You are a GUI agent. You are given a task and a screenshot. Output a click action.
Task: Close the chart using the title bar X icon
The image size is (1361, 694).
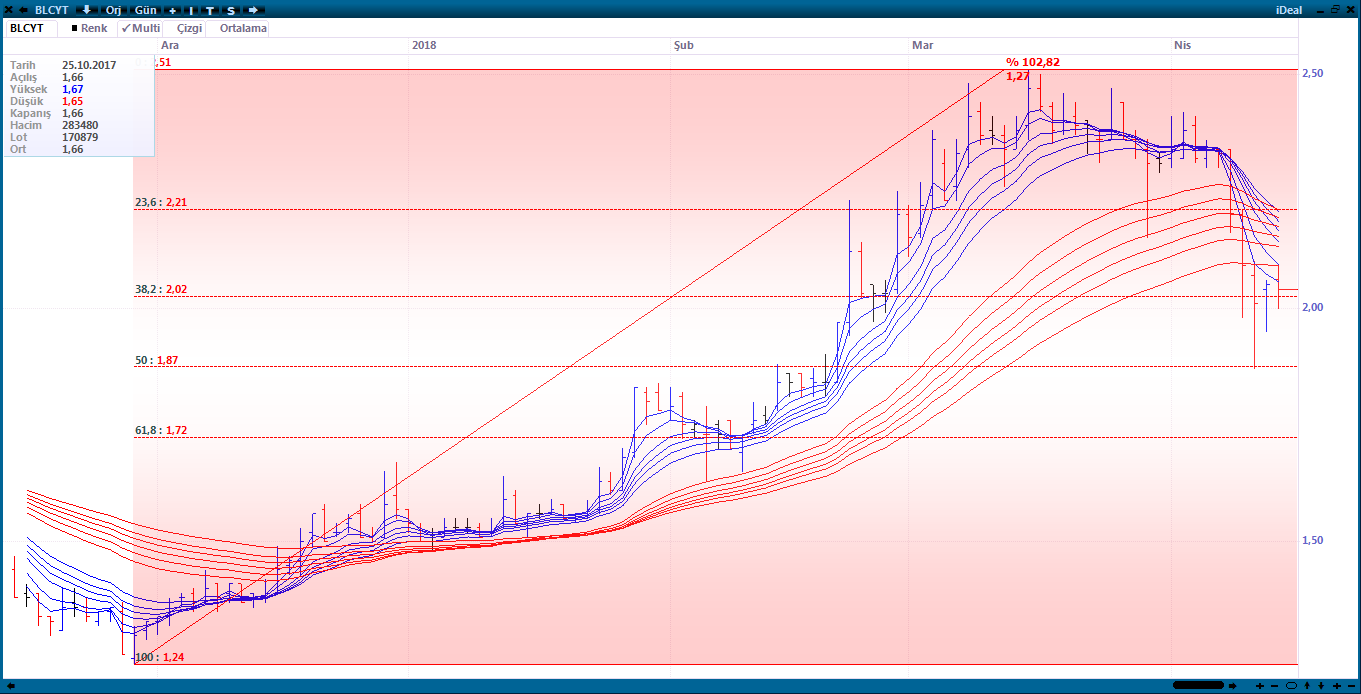point(9,10)
